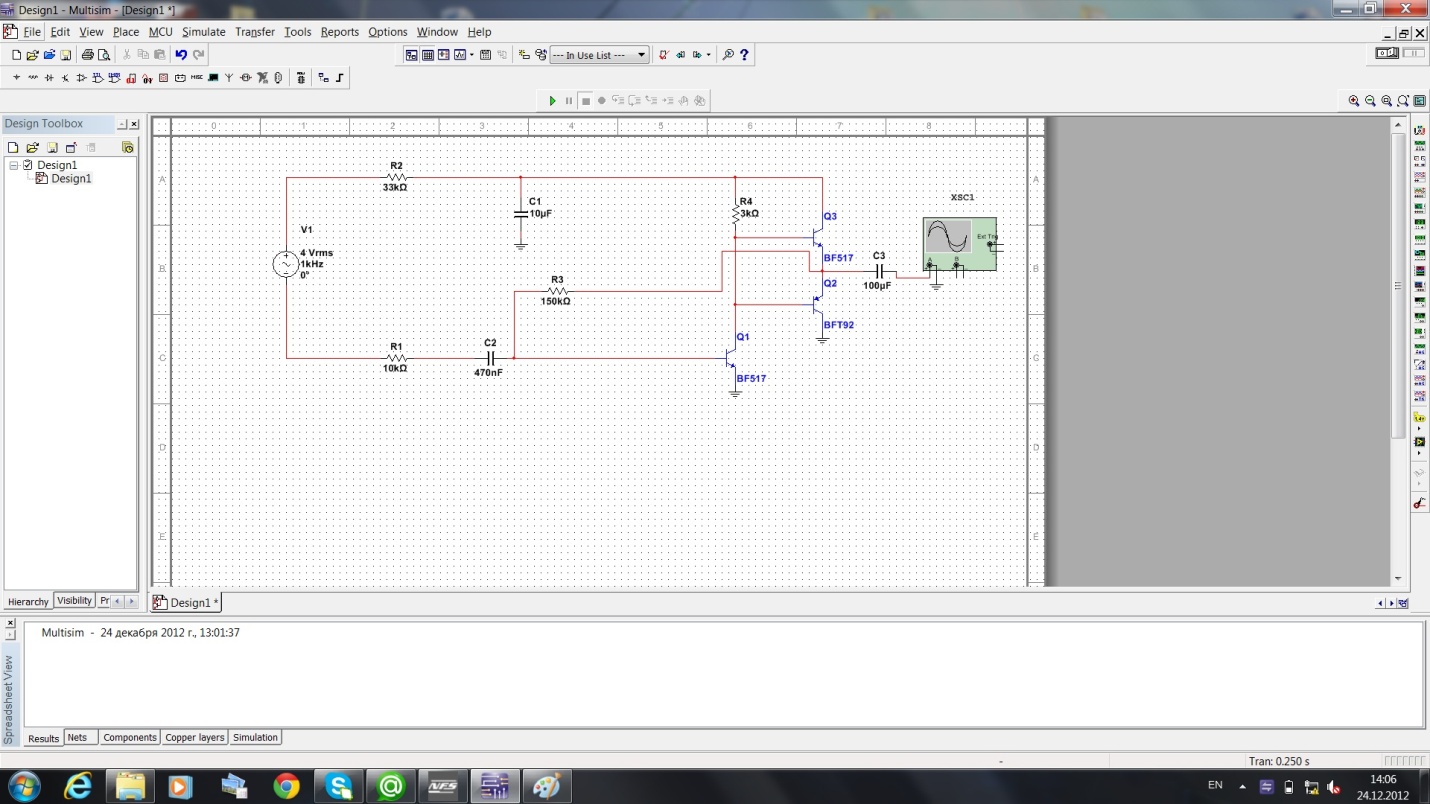Run the simulation with green play button

(552, 100)
